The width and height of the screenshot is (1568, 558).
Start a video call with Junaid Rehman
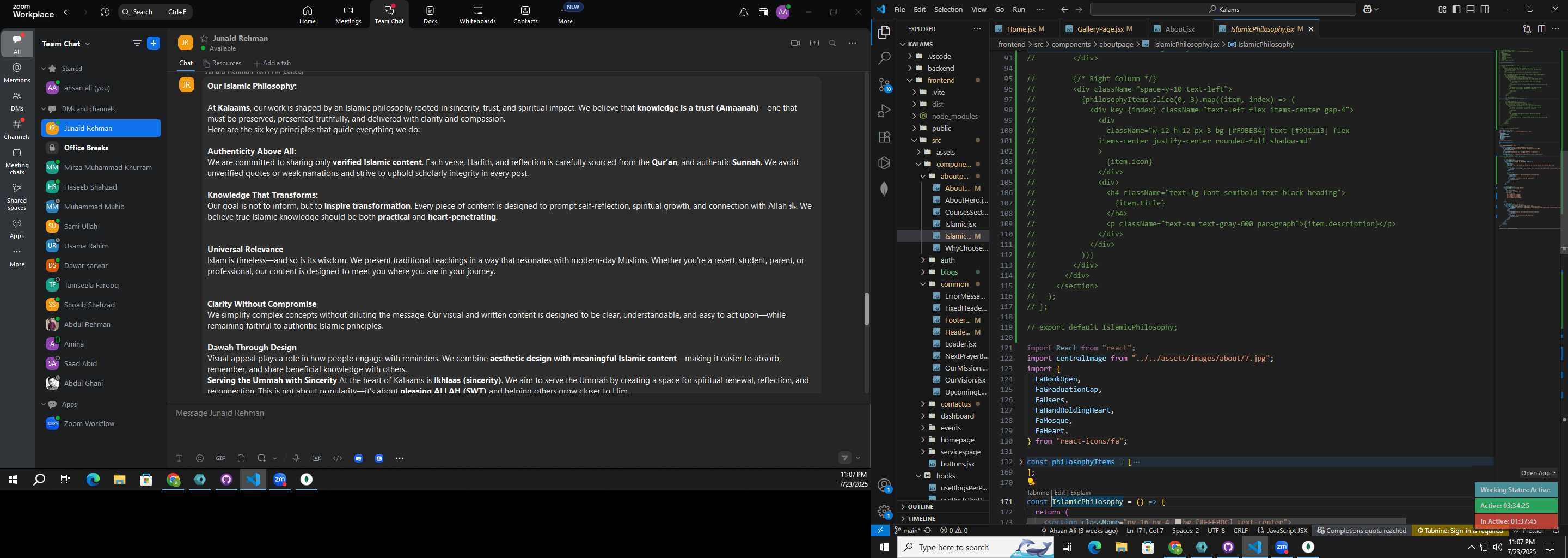pos(795,43)
